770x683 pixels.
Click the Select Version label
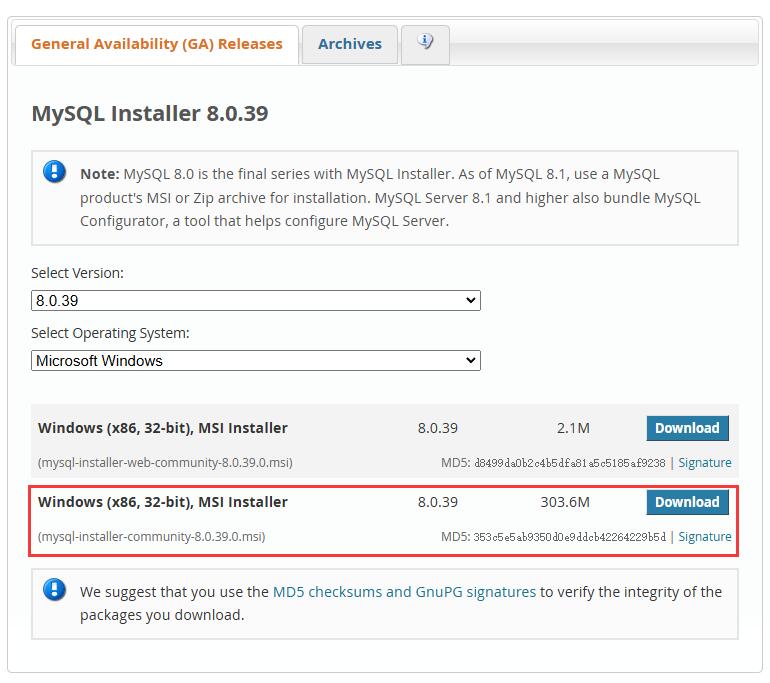pos(78,273)
